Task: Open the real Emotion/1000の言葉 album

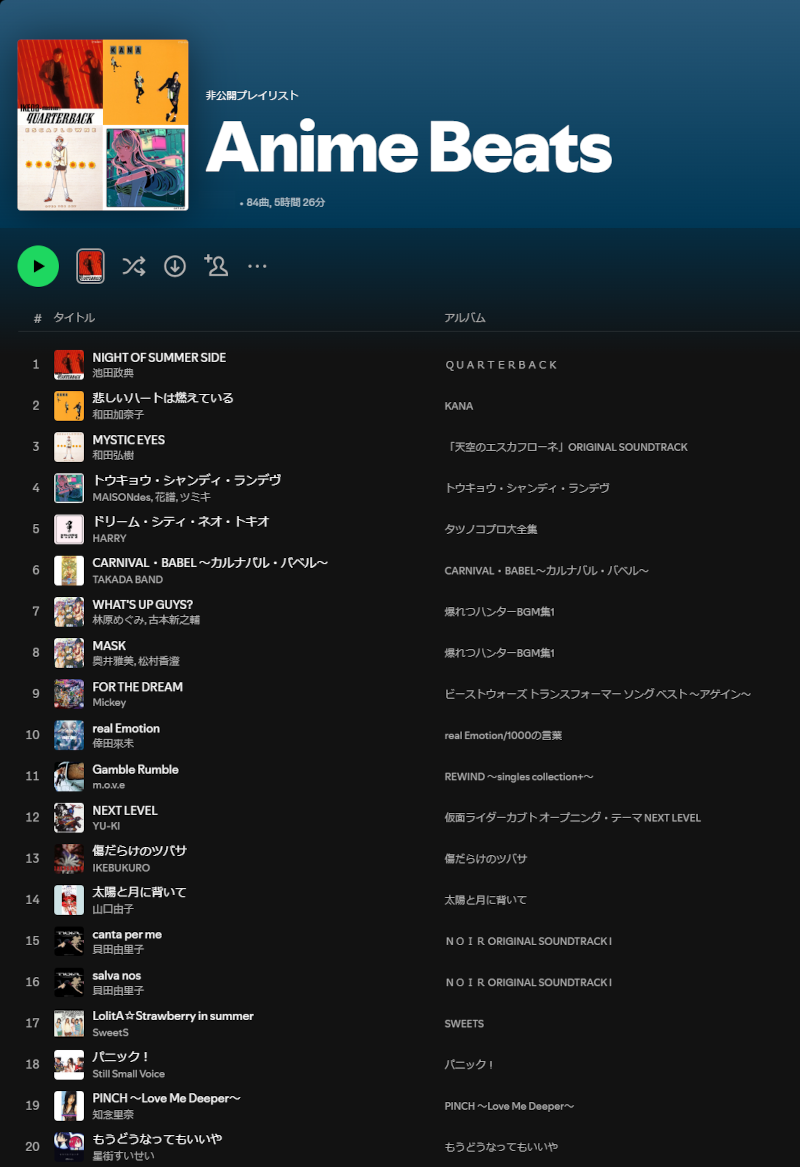Action: (x=503, y=735)
